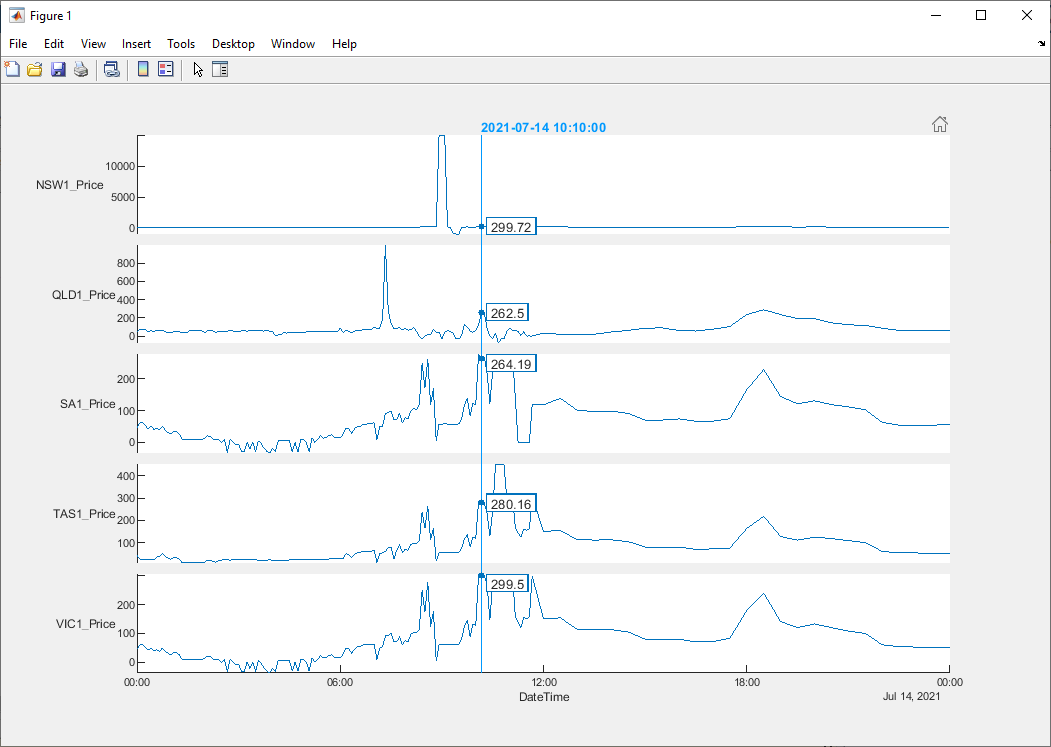Click the QLD1_Price spike peak above 800

[385, 247]
